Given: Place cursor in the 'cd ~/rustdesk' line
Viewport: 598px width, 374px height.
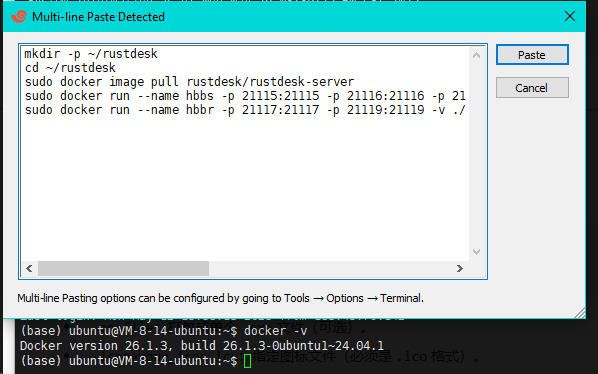Looking at the screenshot, I should (x=70, y=68).
